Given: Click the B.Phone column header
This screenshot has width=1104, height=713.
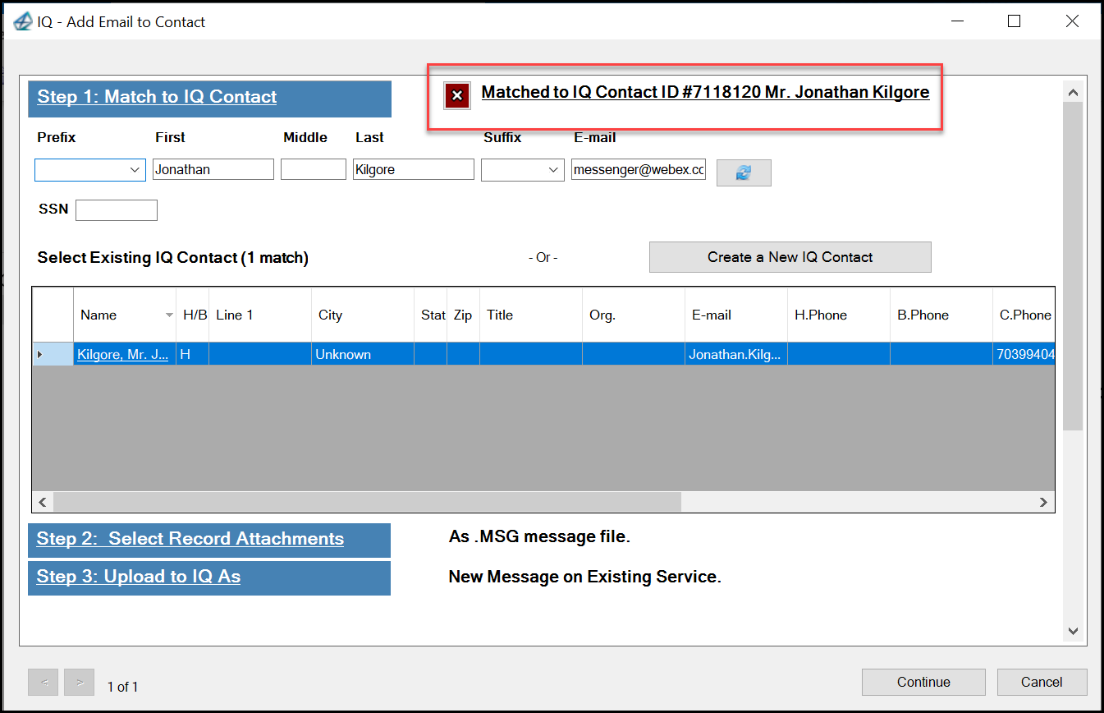Looking at the screenshot, I should click(941, 315).
